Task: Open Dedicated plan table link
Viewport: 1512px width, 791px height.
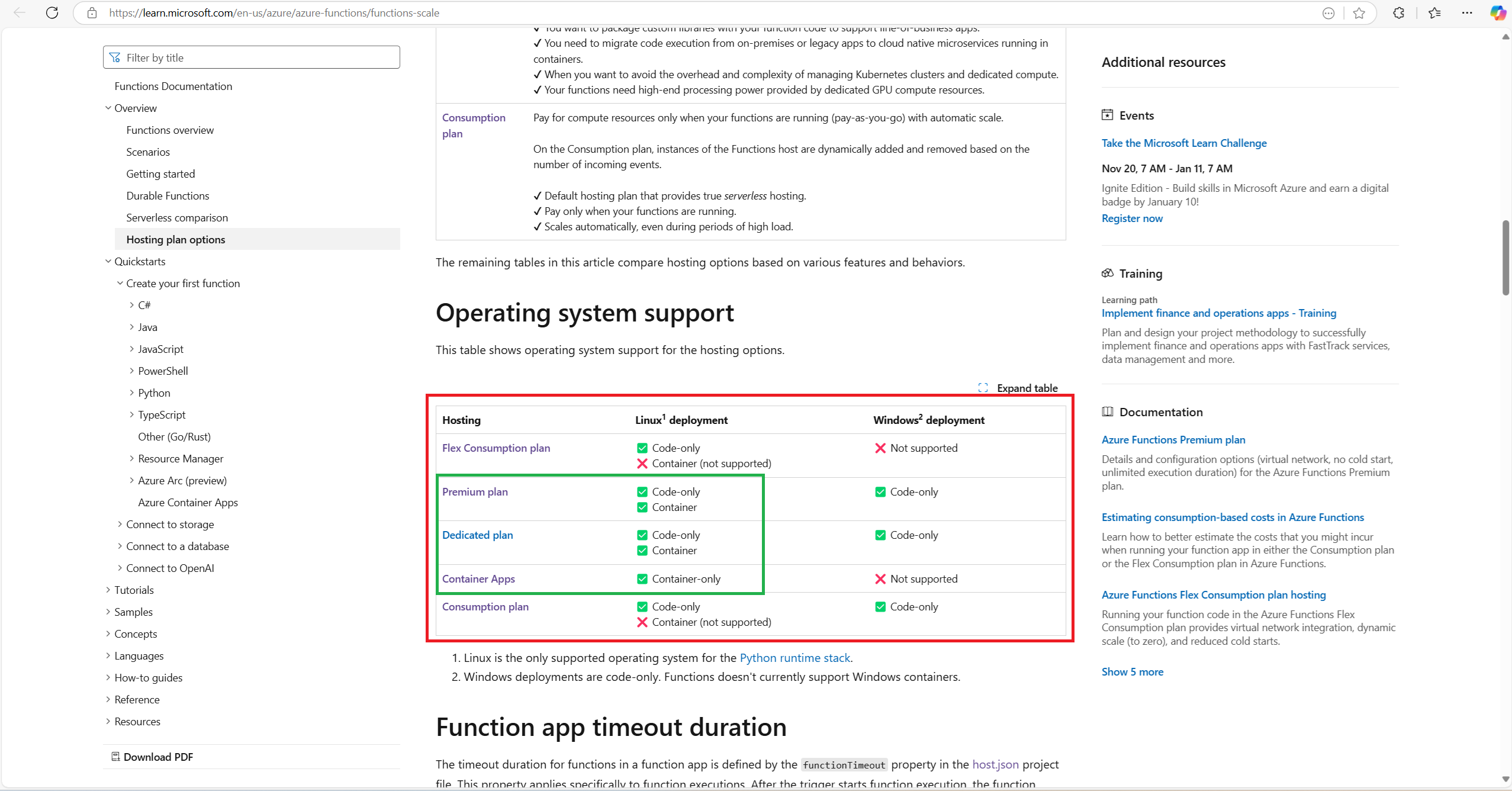Action: pyautogui.click(x=478, y=535)
